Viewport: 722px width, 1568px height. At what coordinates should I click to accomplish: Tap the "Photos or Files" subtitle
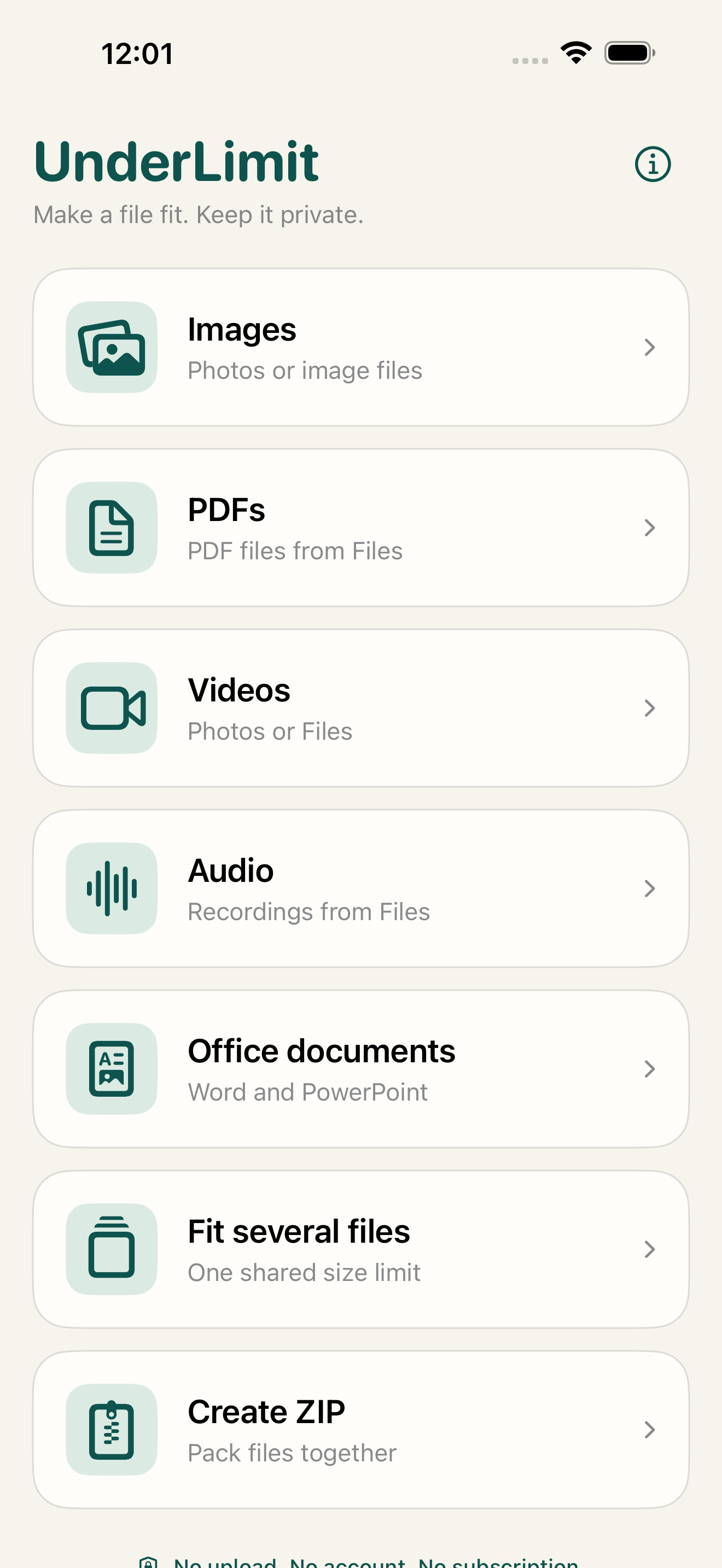(270, 731)
